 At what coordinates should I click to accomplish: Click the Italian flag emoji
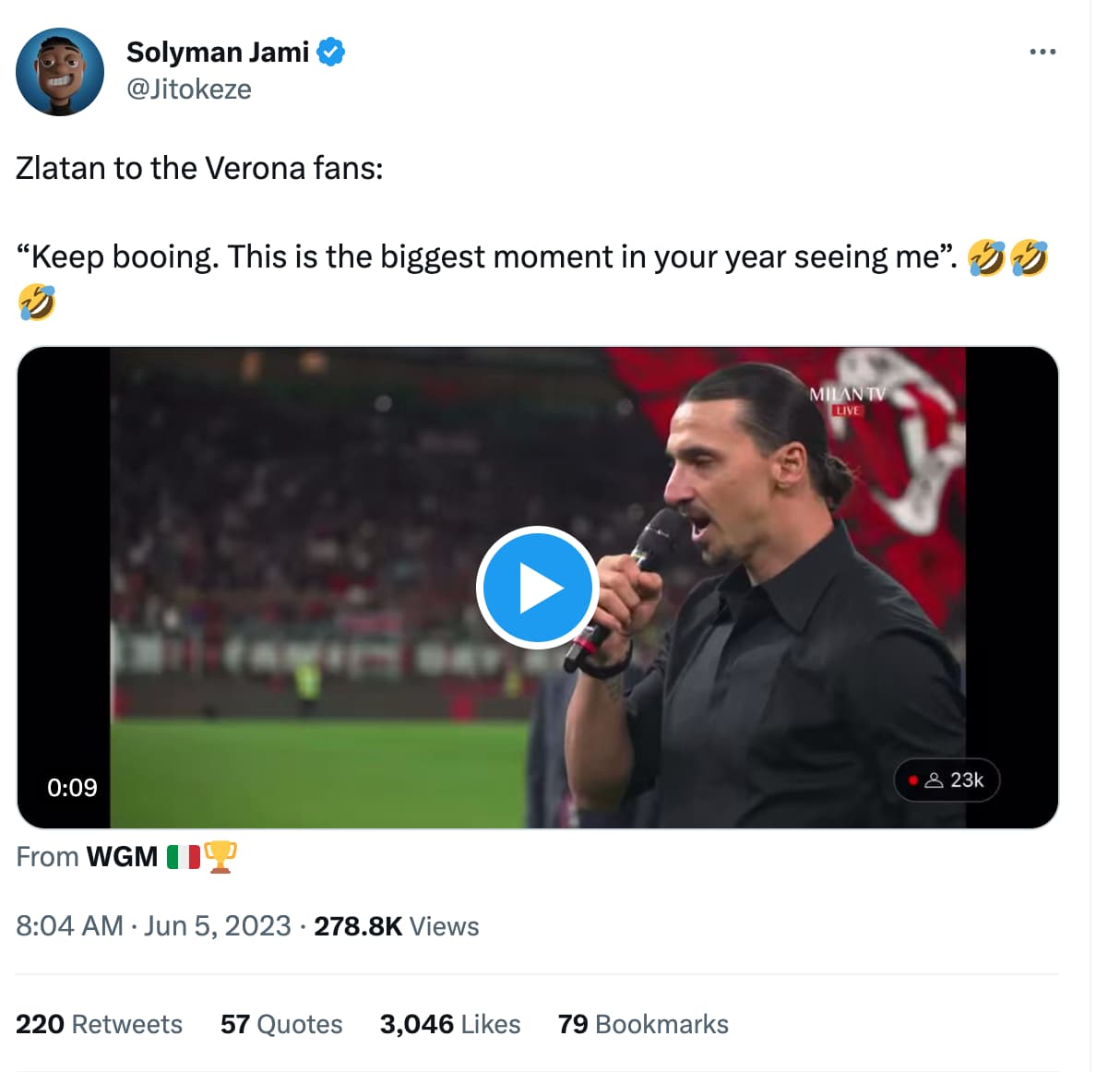[x=184, y=857]
